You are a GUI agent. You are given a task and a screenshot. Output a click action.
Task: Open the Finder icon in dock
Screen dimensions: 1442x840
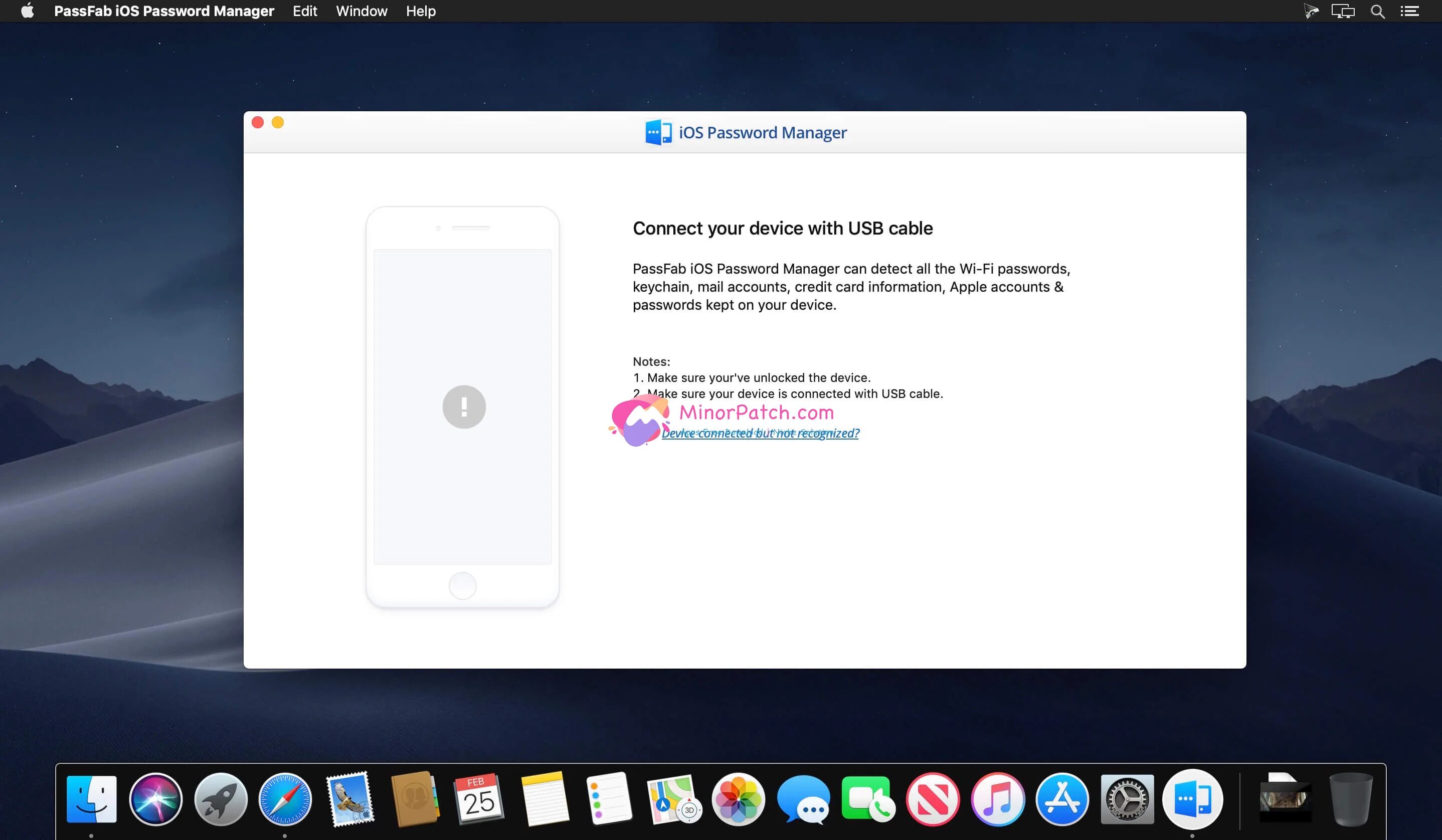pos(91,799)
